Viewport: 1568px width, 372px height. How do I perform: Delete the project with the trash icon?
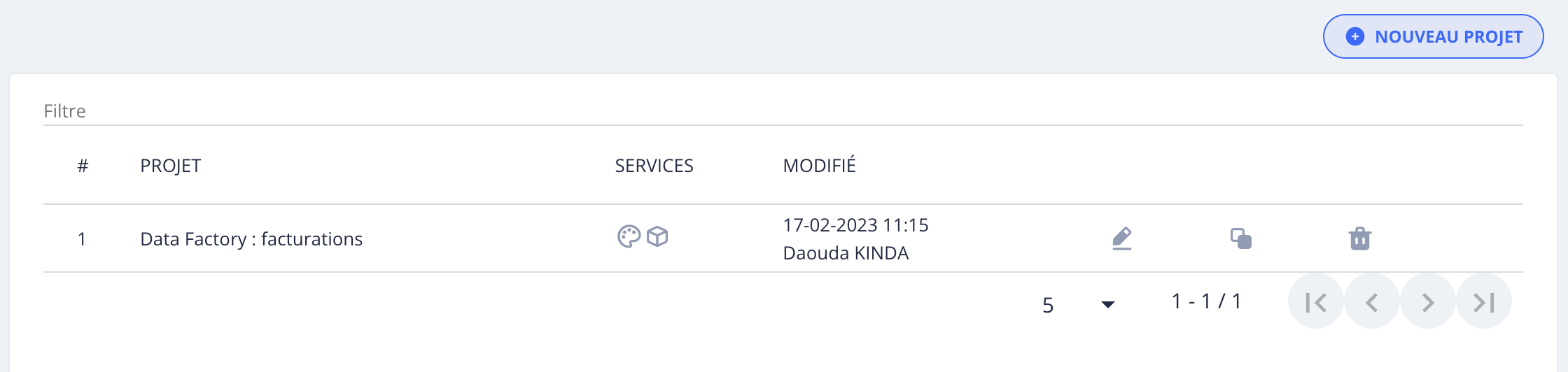[x=1360, y=238]
